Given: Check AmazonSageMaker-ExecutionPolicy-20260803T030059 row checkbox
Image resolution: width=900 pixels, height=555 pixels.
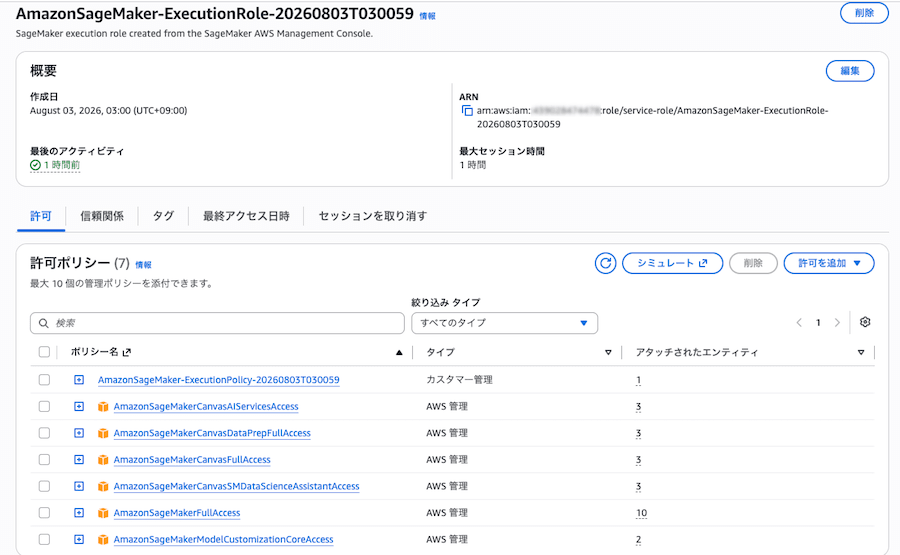Looking at the screenshot, I should point(44,380).
